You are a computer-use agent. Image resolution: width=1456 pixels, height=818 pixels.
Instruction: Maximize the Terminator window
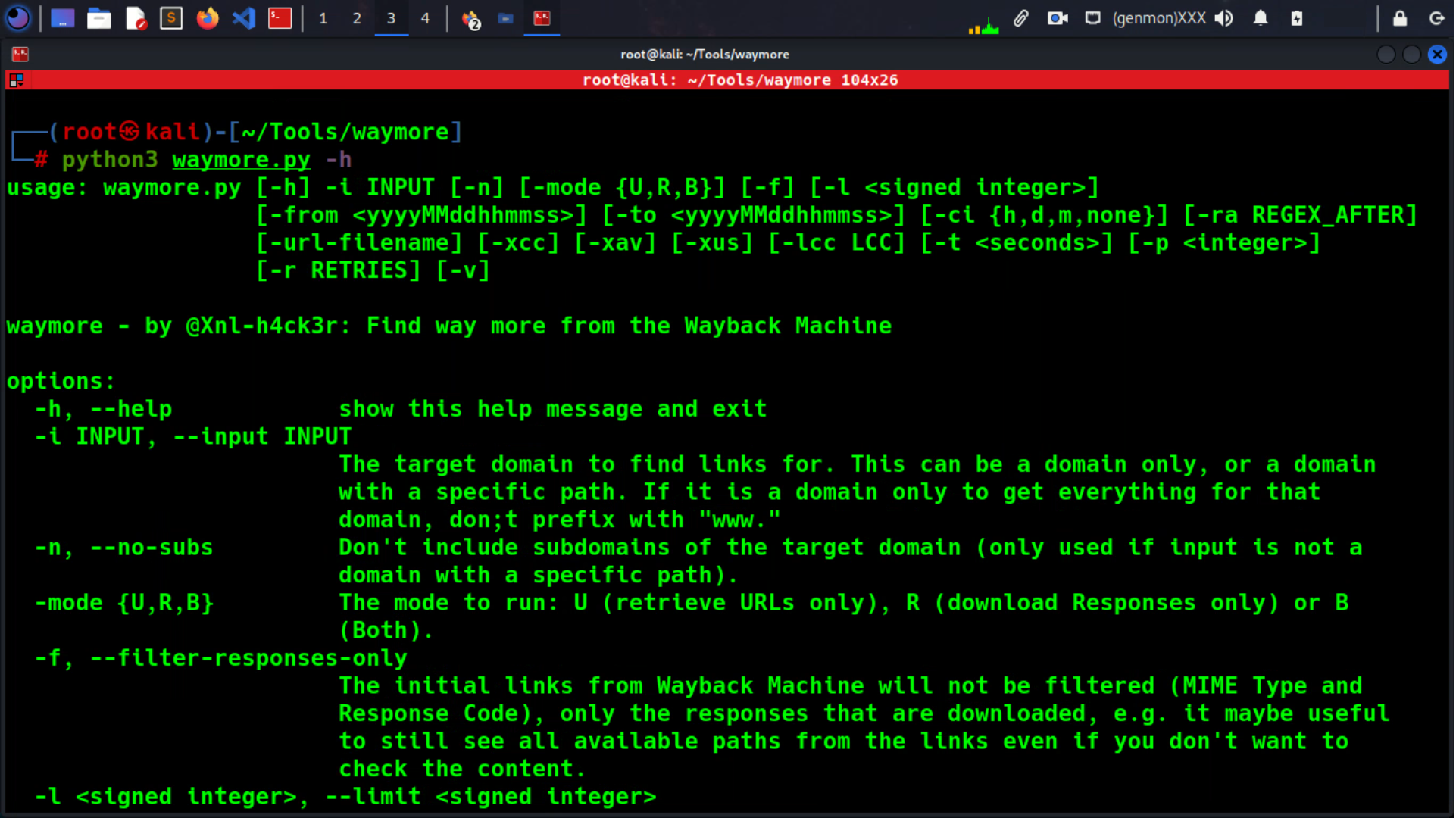[1412, 55]
